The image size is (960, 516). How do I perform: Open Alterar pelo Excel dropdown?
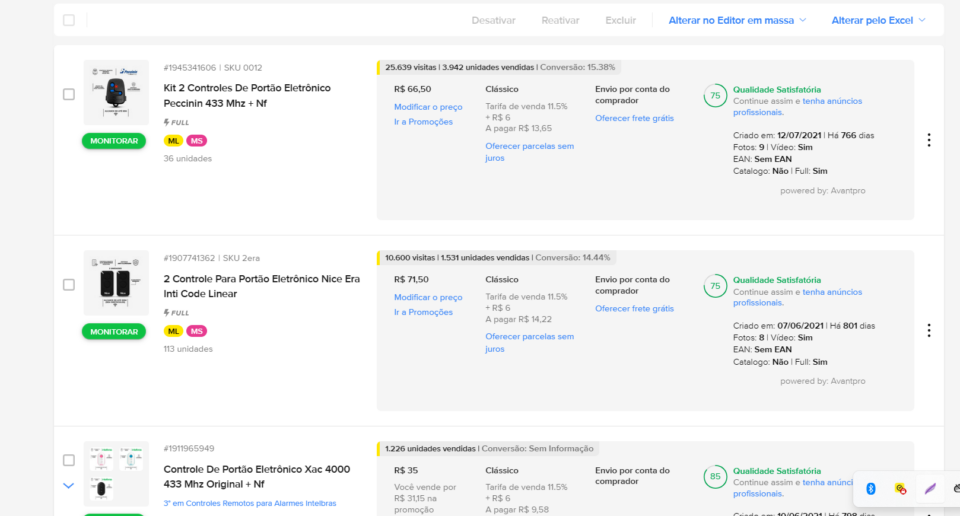pyautogui.click(x=878, y=20)
